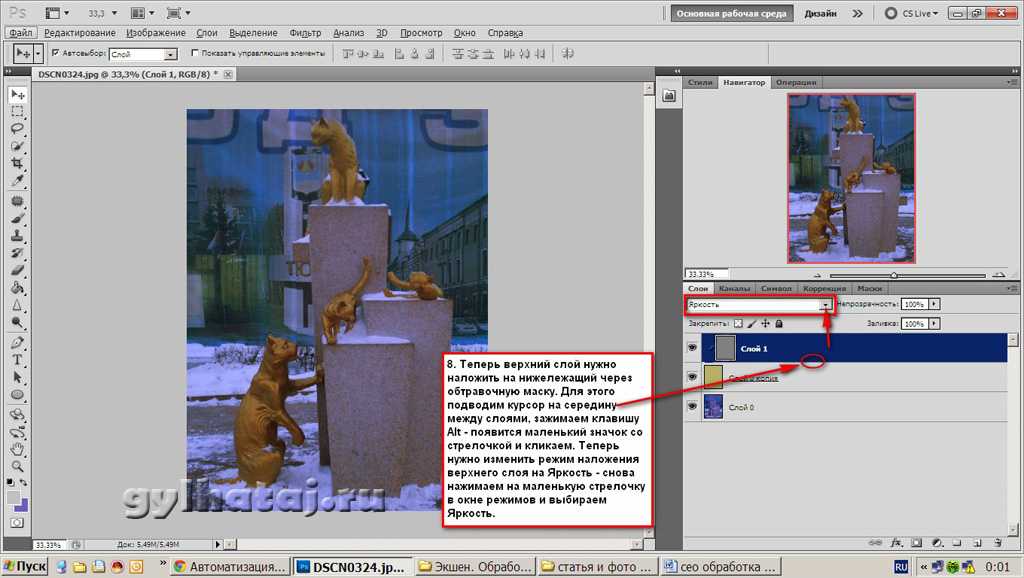Screen dimensions: 1024x578
Task: Click the Windows Пуск start button
Action: point(26,566)
